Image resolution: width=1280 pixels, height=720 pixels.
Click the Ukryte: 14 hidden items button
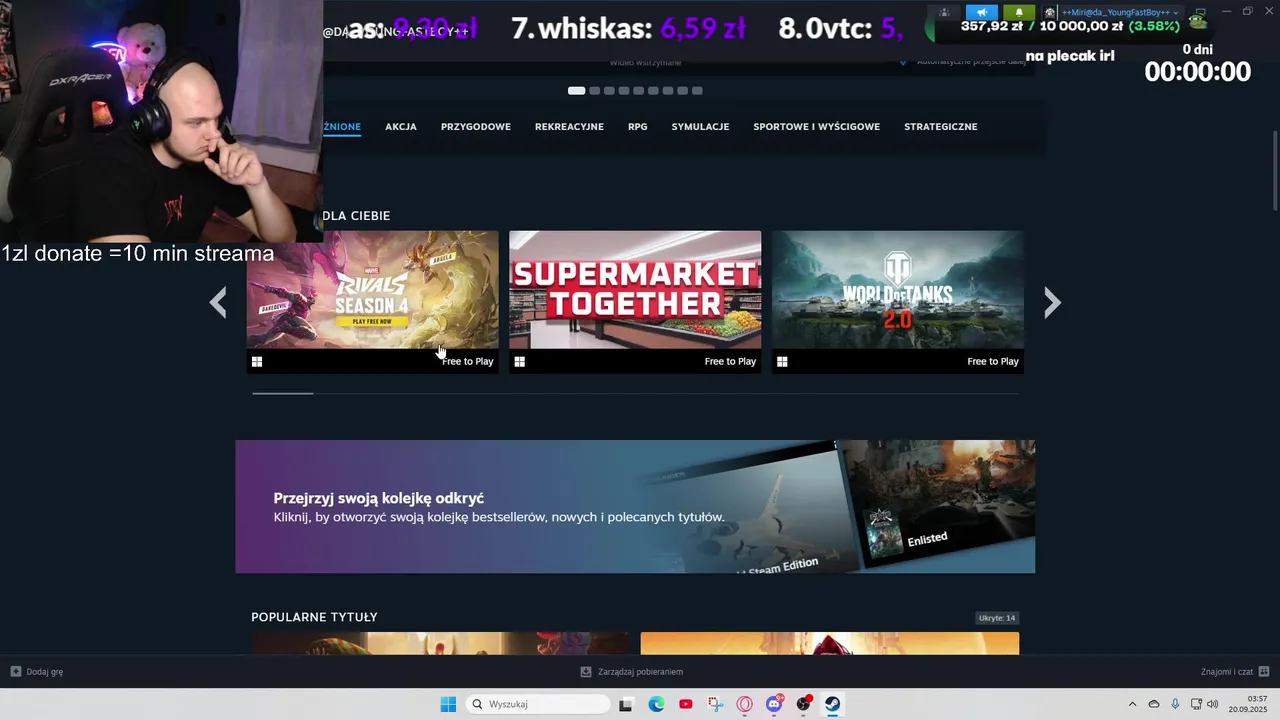(x=997, y=618)
